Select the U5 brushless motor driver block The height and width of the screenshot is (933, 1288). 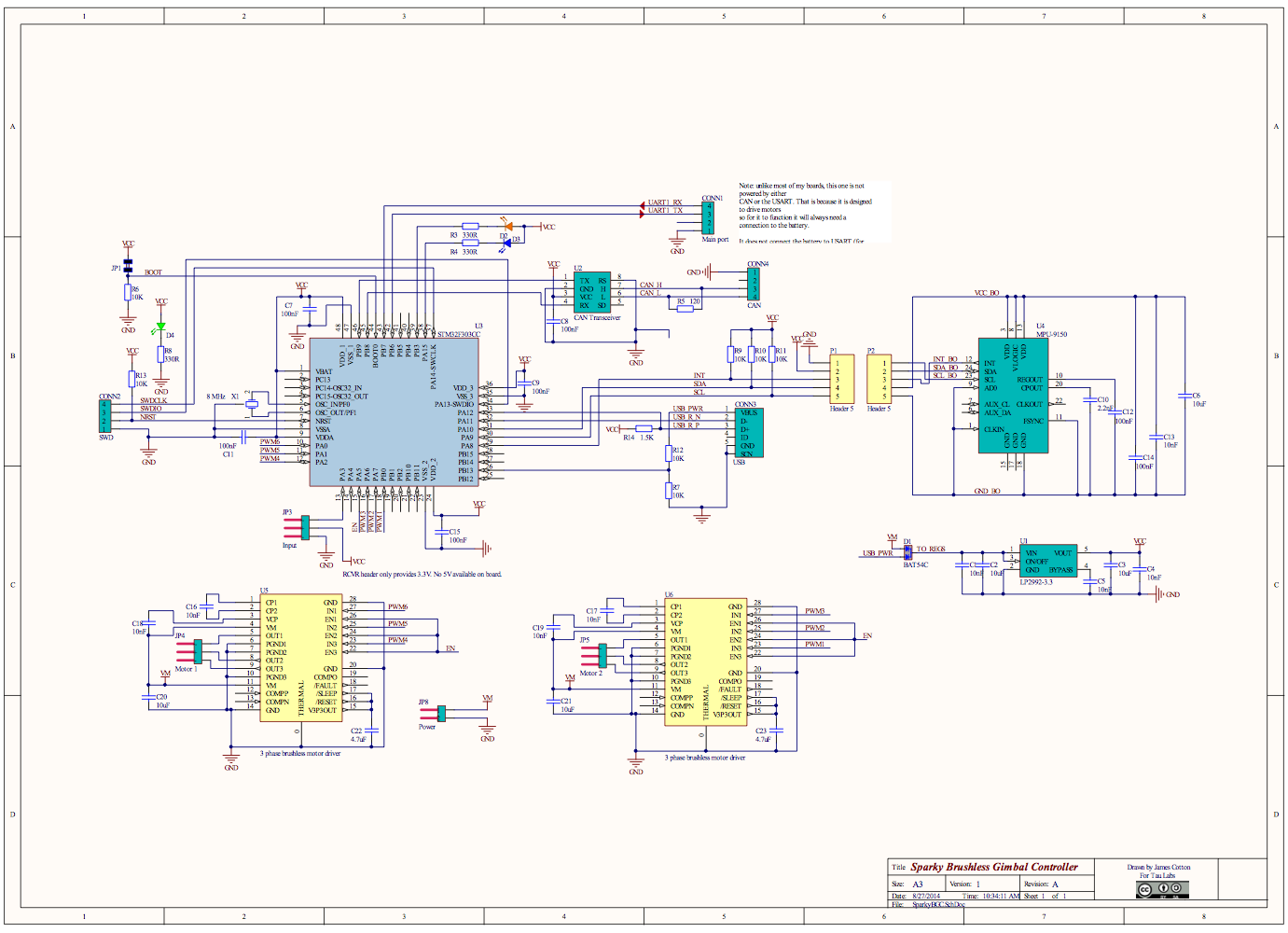[300, 659]
